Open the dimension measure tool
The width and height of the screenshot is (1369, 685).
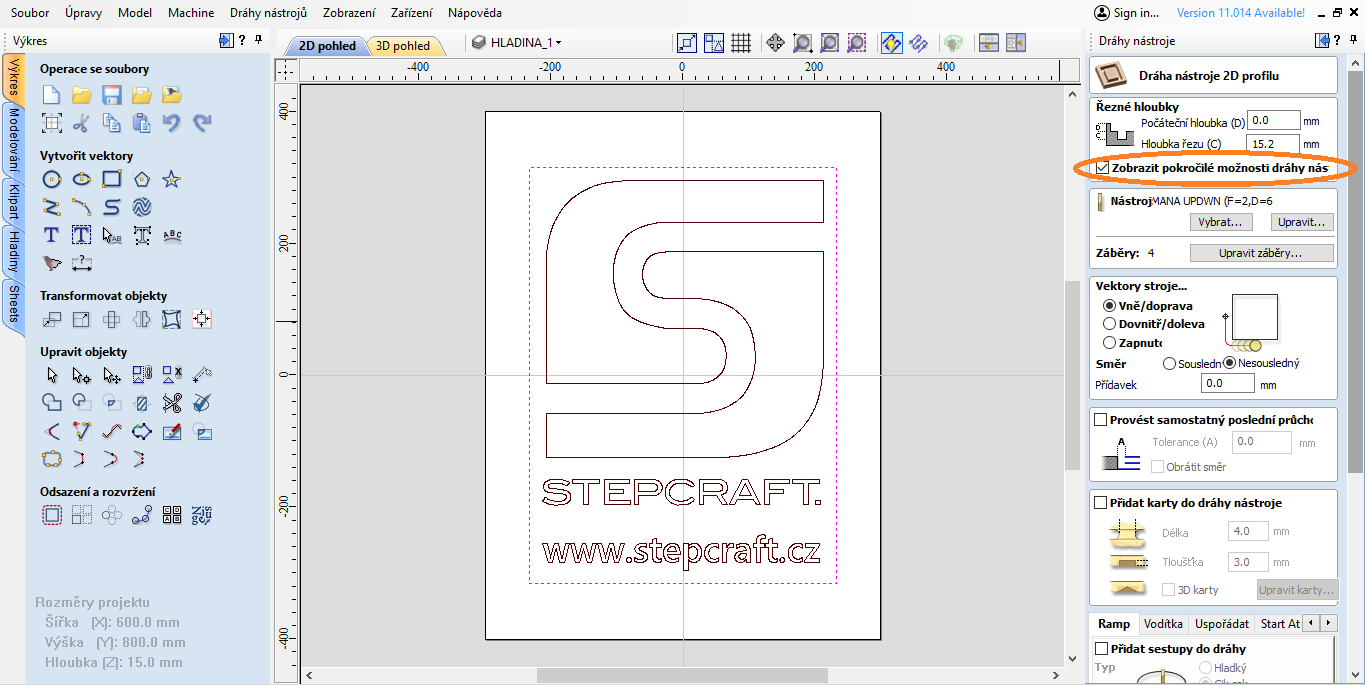82,263
